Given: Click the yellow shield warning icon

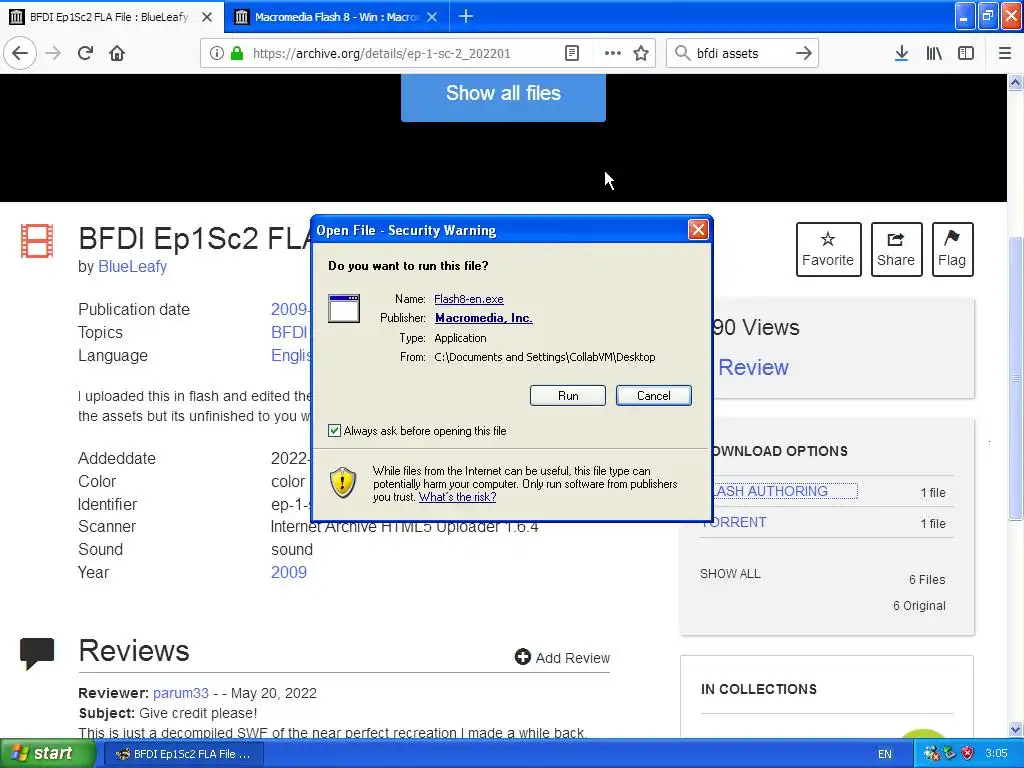Looking at the screenshot, I should point(343,483).
